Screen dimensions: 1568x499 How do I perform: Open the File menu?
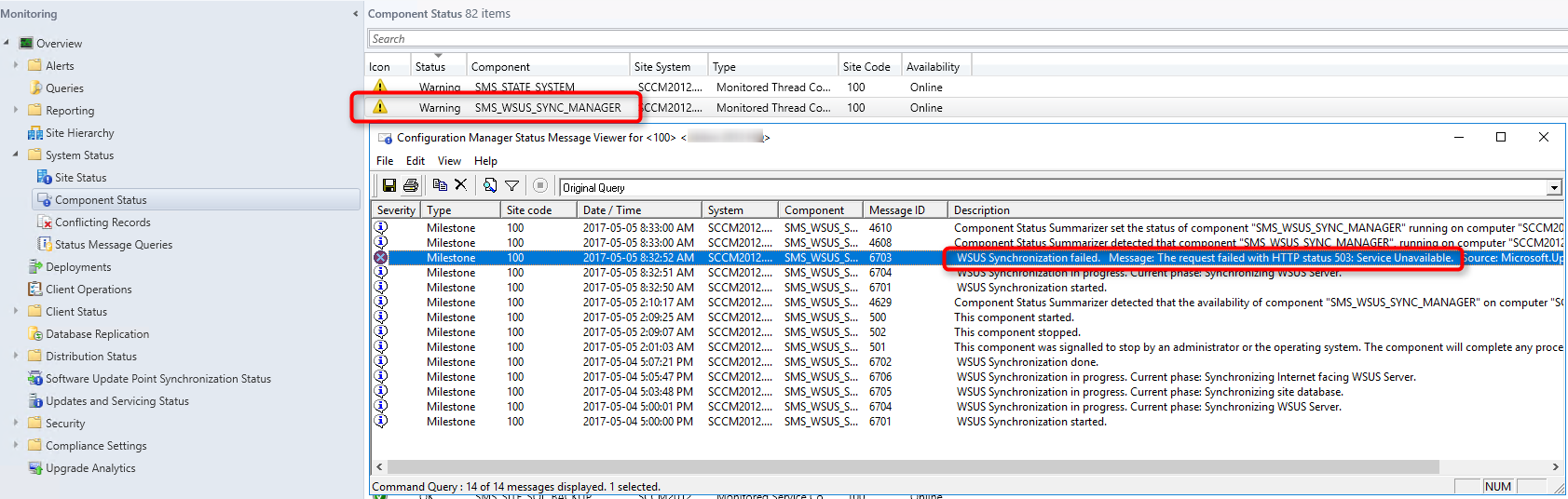385,160
